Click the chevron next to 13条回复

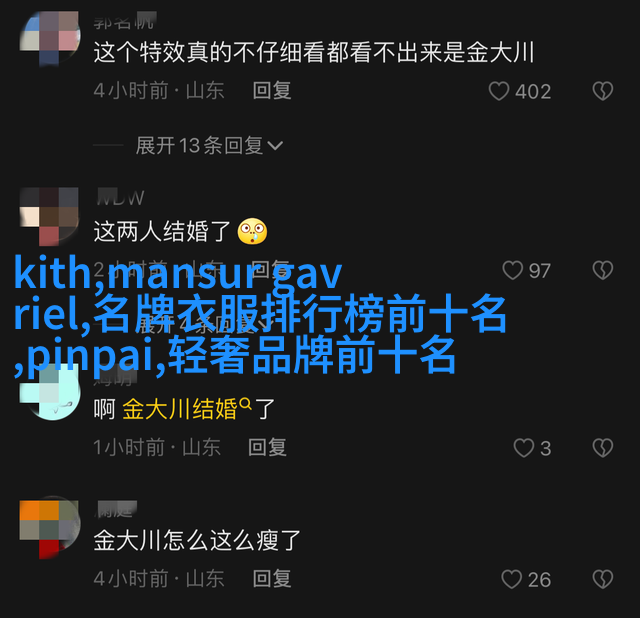tap(275, 146)
